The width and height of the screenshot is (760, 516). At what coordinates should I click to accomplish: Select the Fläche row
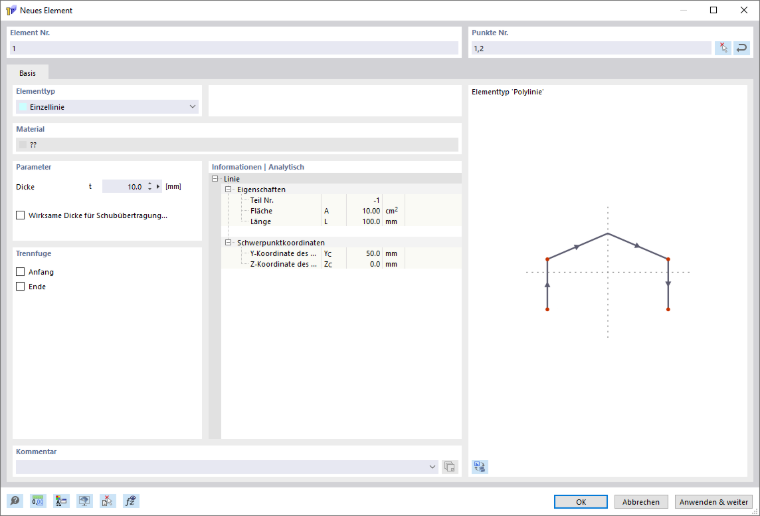click(341, 211)
